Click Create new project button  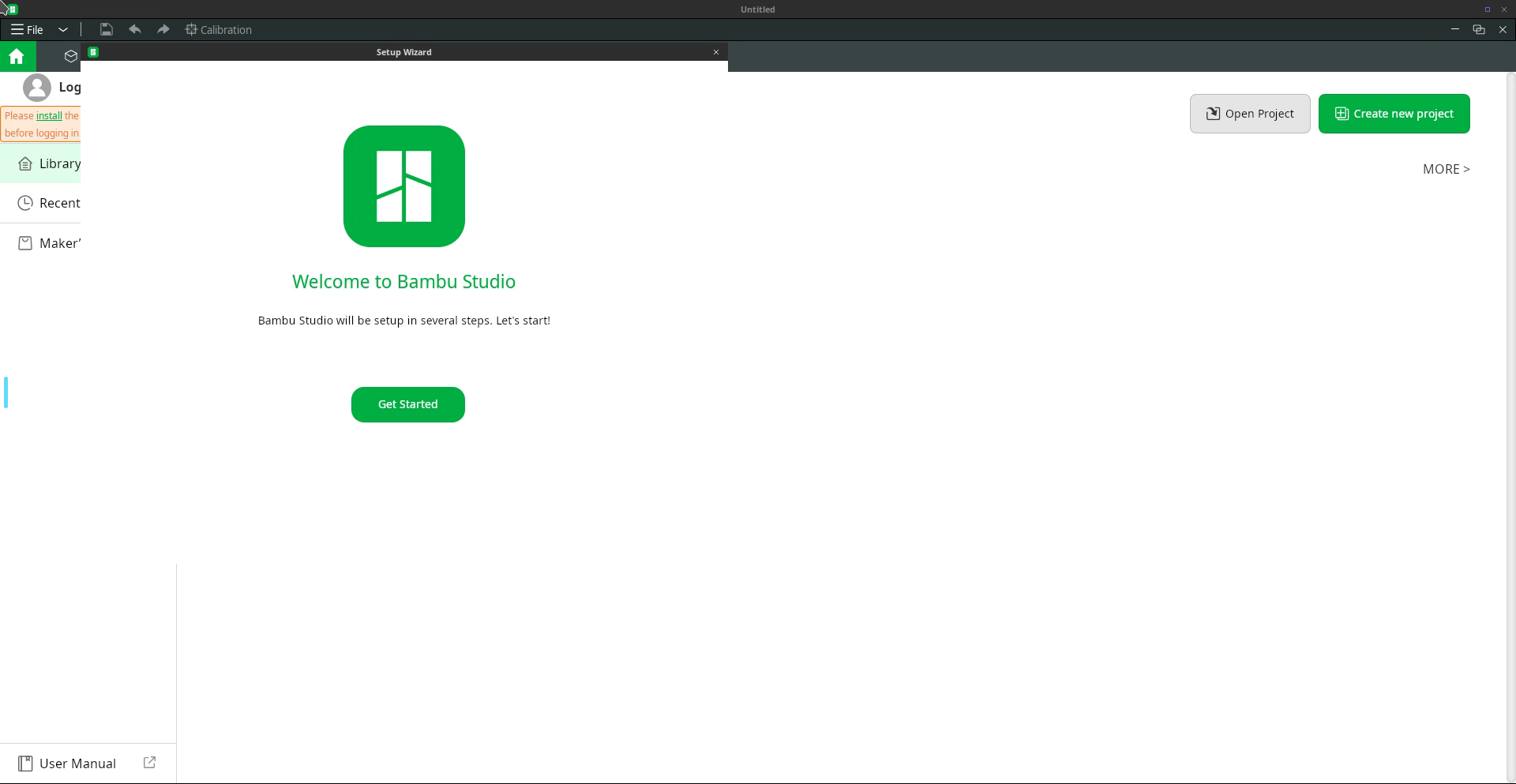[1394, 114]
